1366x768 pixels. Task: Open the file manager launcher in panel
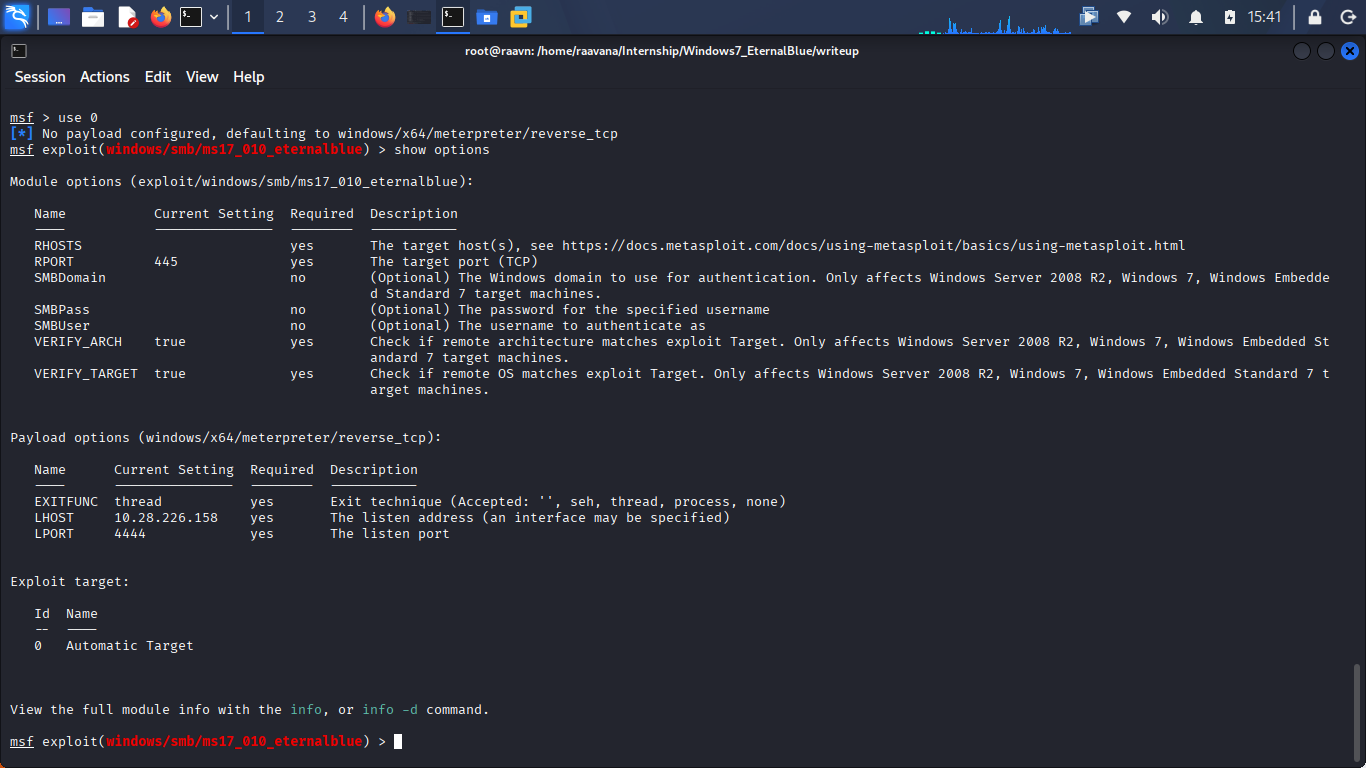[93, 17]
